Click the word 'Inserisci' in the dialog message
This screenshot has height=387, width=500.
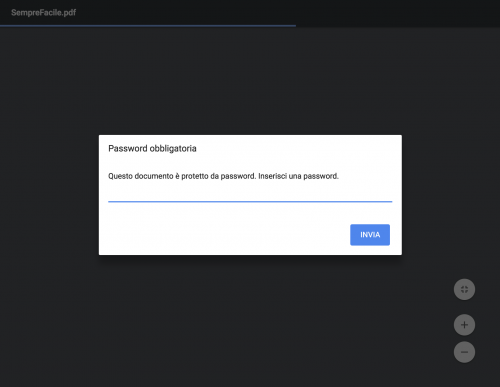(272, 176)
